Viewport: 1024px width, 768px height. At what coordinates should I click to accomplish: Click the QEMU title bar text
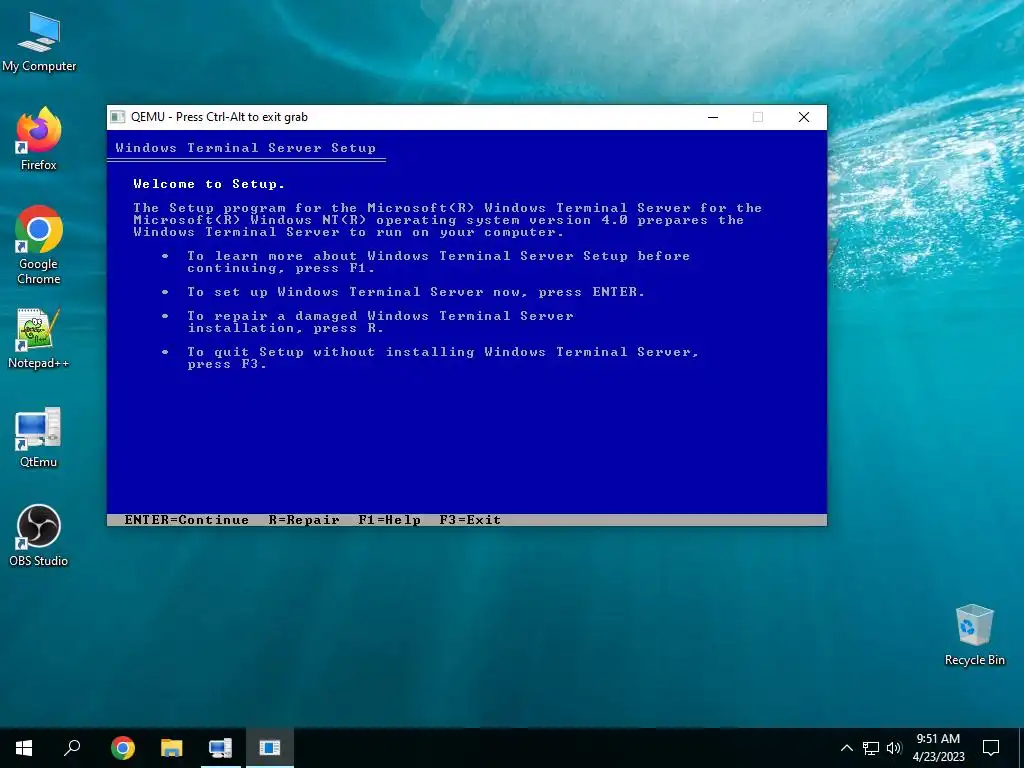click(x=219, y=117)
